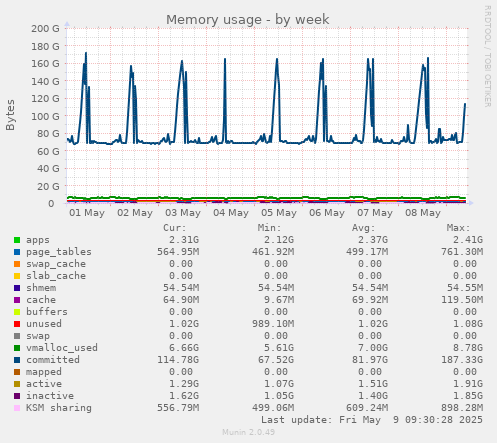This screenshot has width=497, height=443.
Task: Click the '03 May' x-axis label
Action: pyautogui.click(x=183, y=213)
